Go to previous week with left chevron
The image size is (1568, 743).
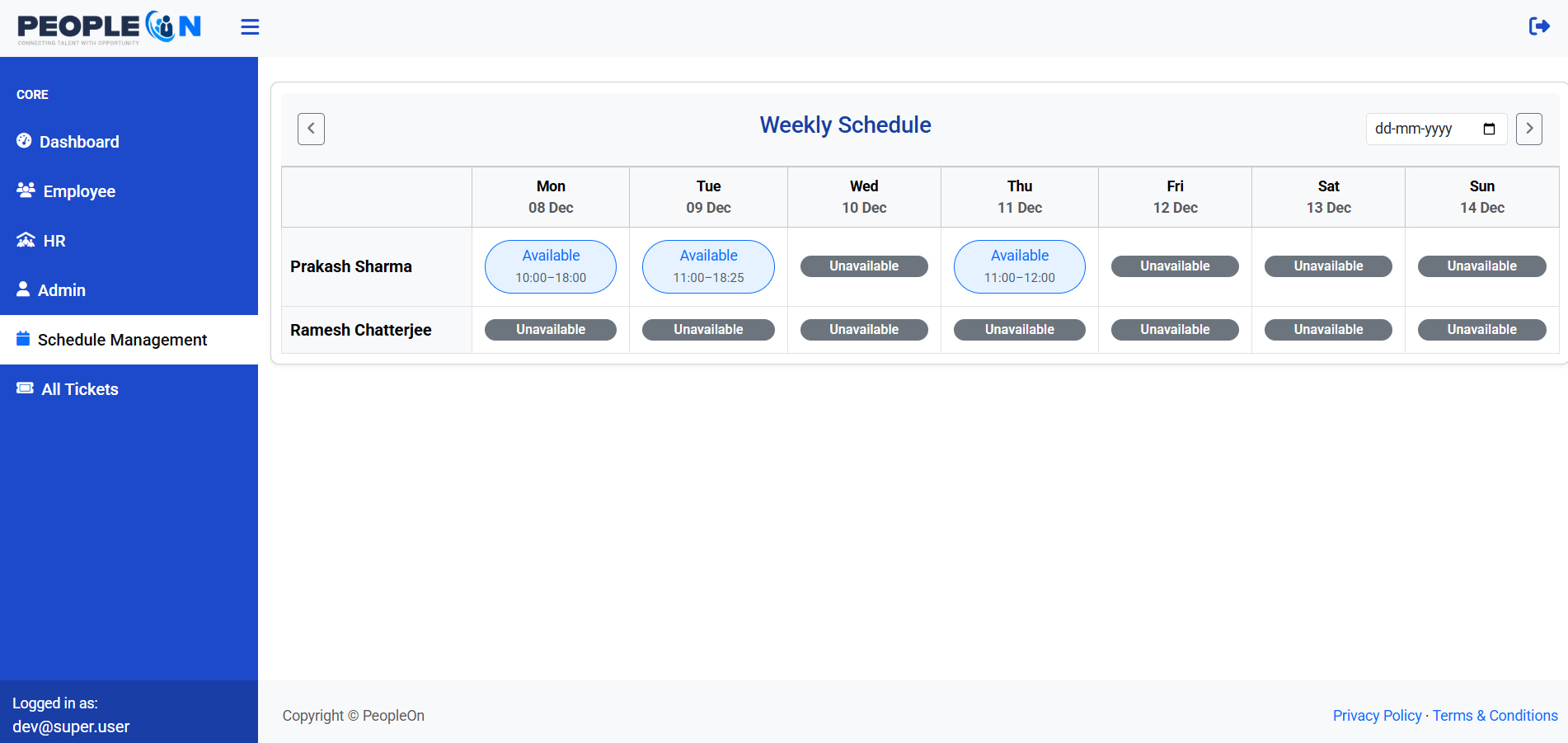click(311, 129)
